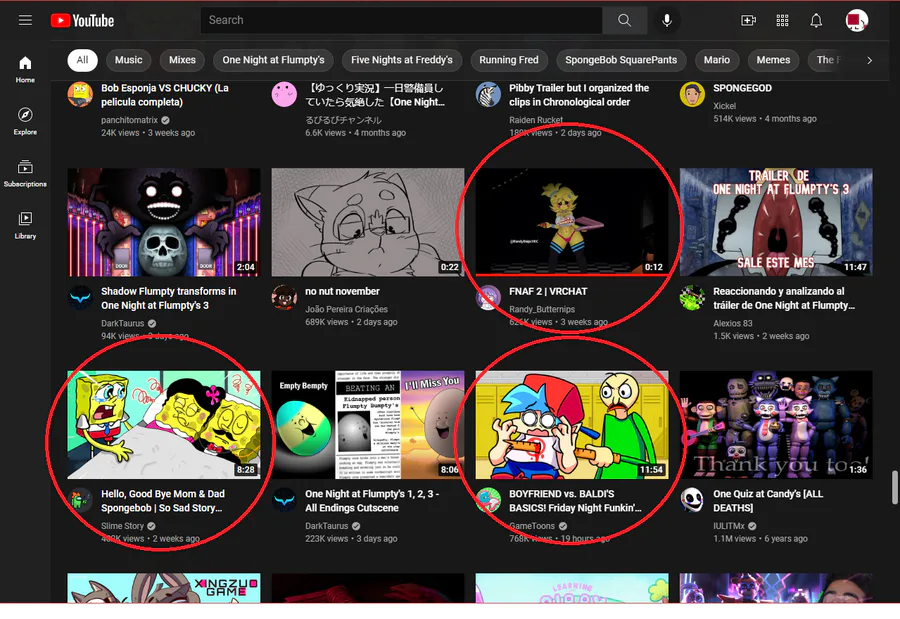
Task: Play Shadow Flumpty skull thumbnail
Action: point(164,222)
